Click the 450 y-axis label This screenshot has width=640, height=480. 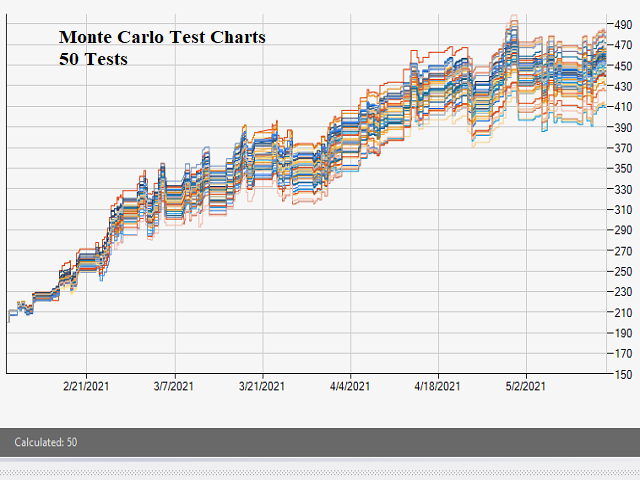click(x=625, y=66)
